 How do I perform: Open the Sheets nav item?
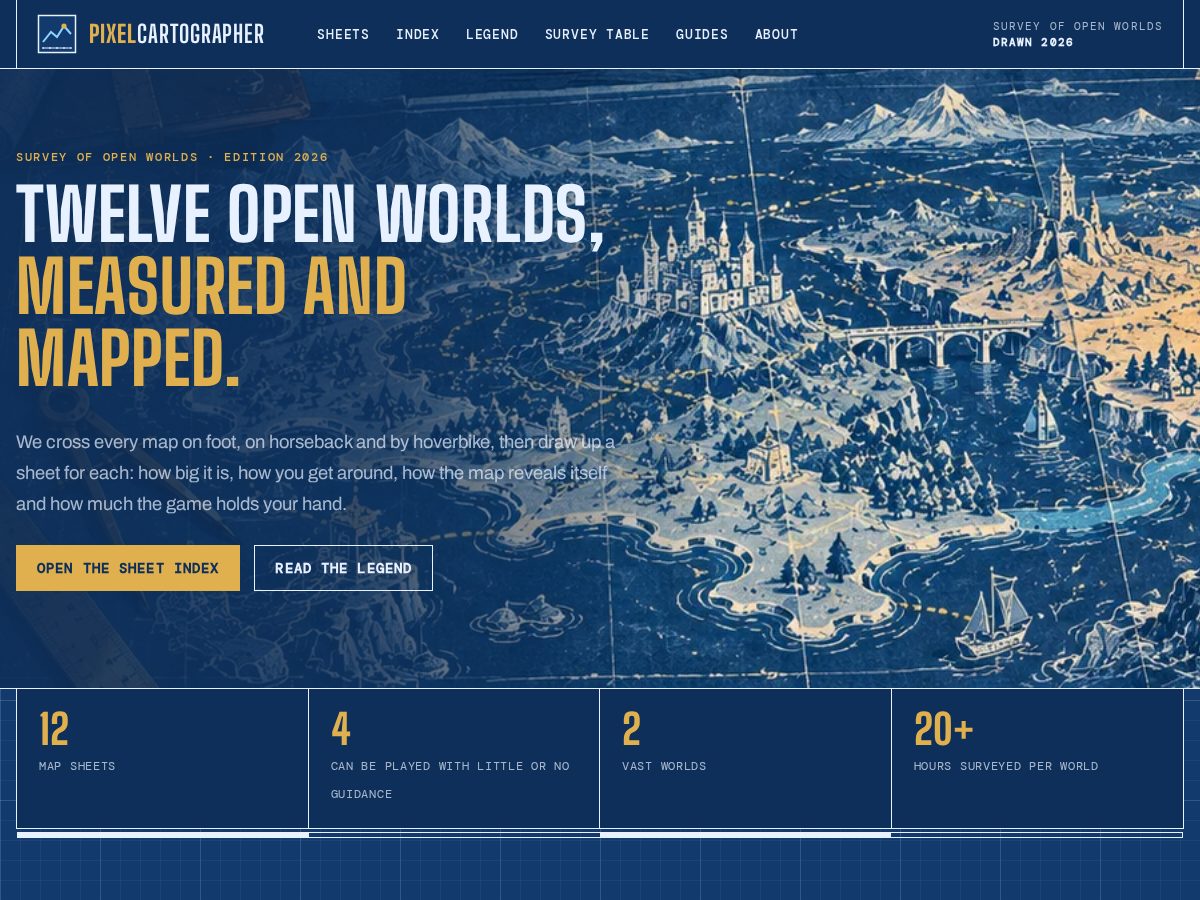tap(343, 34)
